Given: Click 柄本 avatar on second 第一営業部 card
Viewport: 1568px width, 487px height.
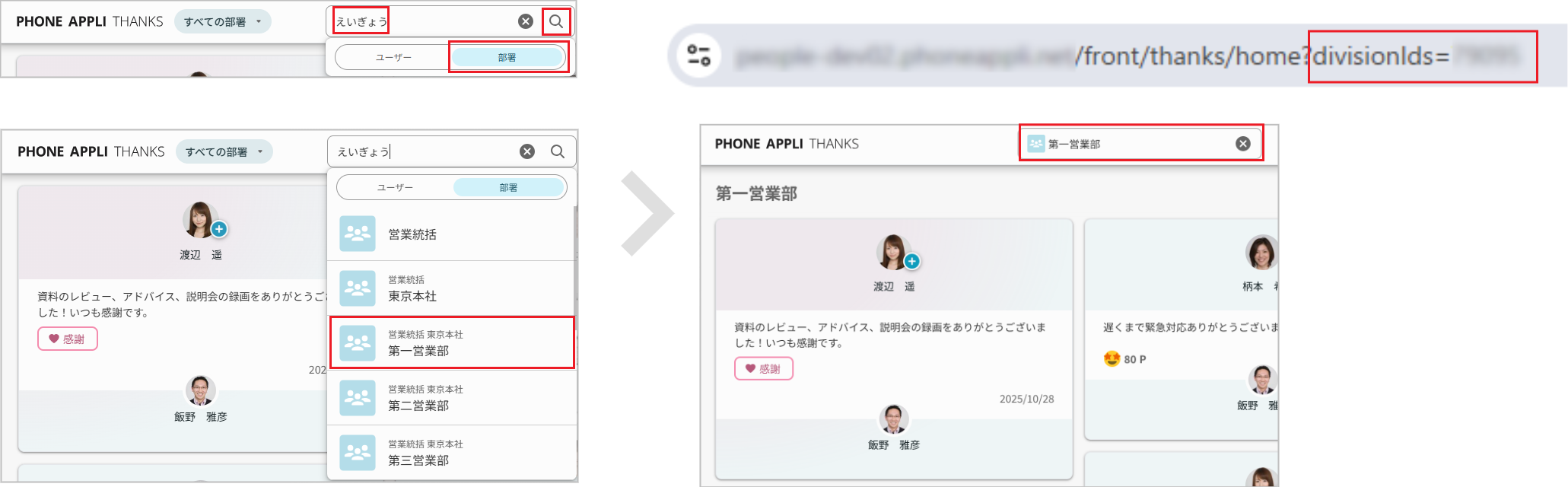Looking at the screenshot, I should tap(1261, 253).
